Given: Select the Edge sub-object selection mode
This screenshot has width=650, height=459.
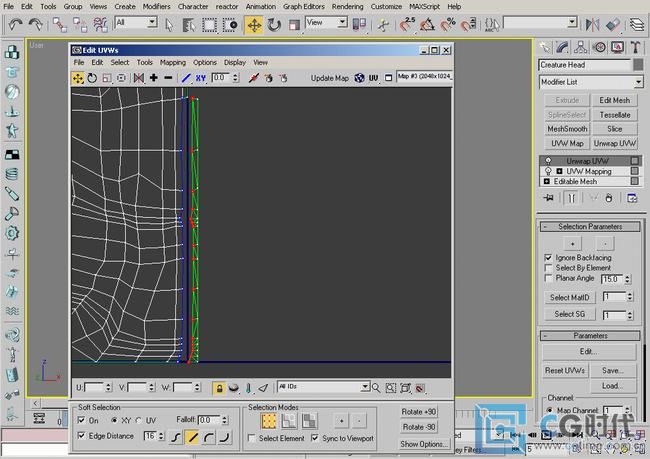Looking at the screenshot, I should pyautogui.click(x=289, y=421).
